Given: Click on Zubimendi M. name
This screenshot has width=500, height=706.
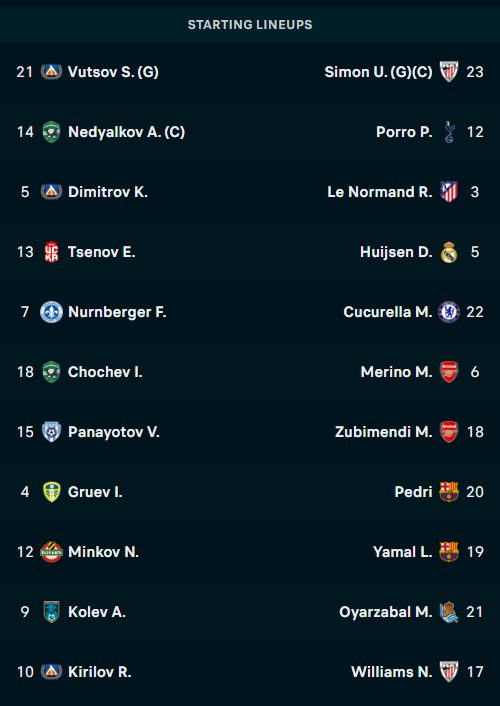Looking at the screenshot, I should [383, 432].
